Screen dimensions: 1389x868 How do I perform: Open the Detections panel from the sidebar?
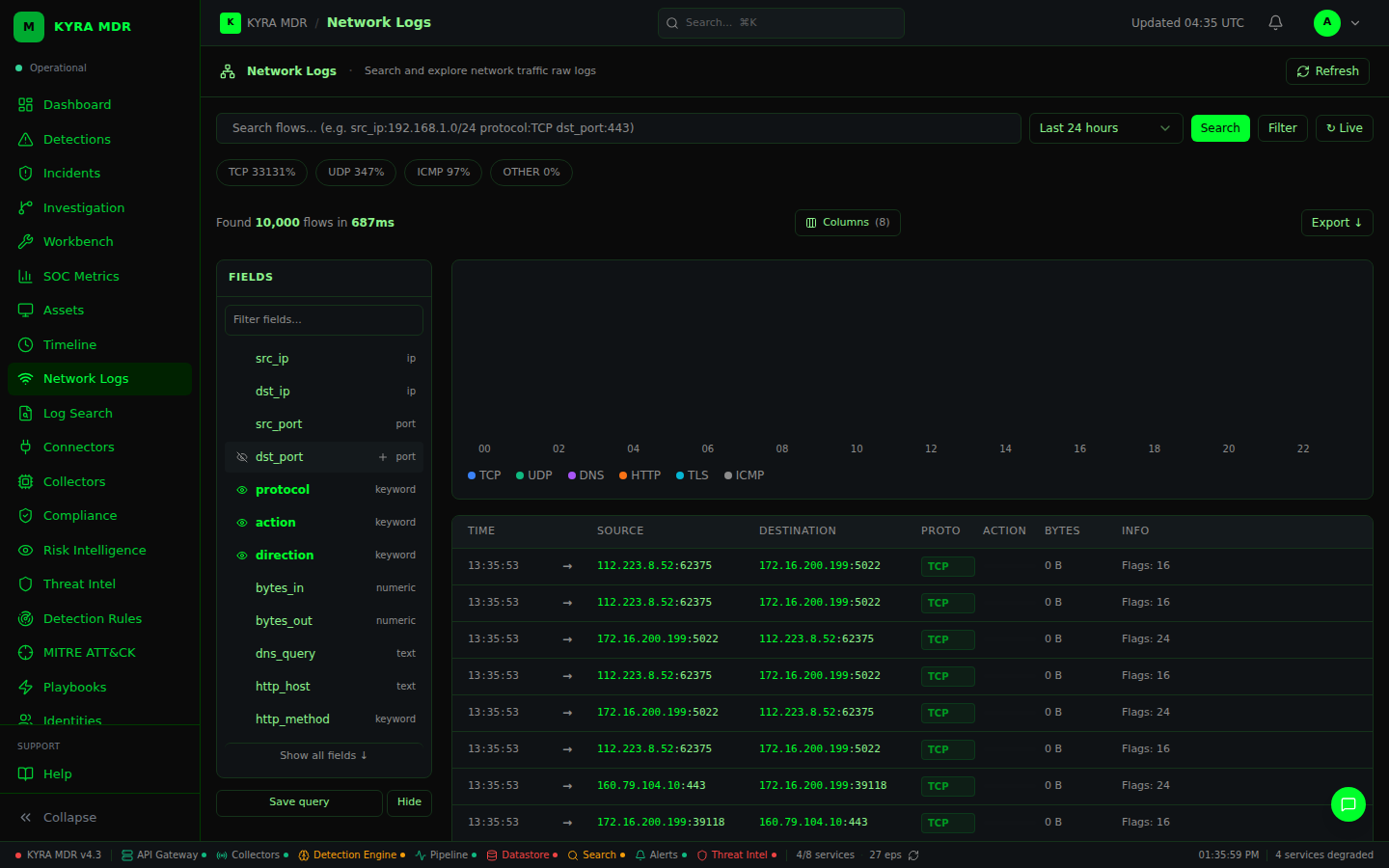click(x=75, y=139)
